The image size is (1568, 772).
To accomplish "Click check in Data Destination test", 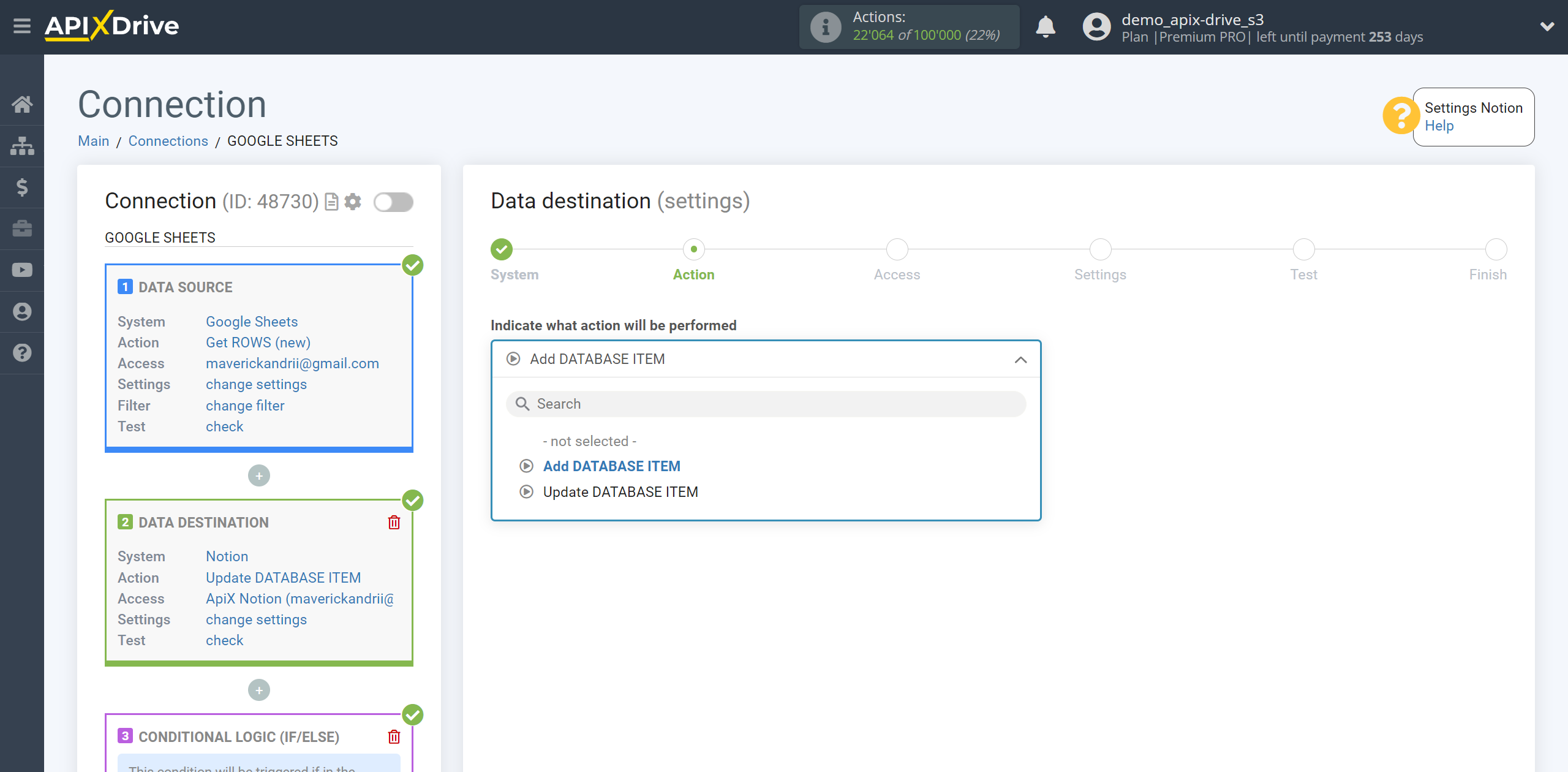I will click(x=224, y=640).
